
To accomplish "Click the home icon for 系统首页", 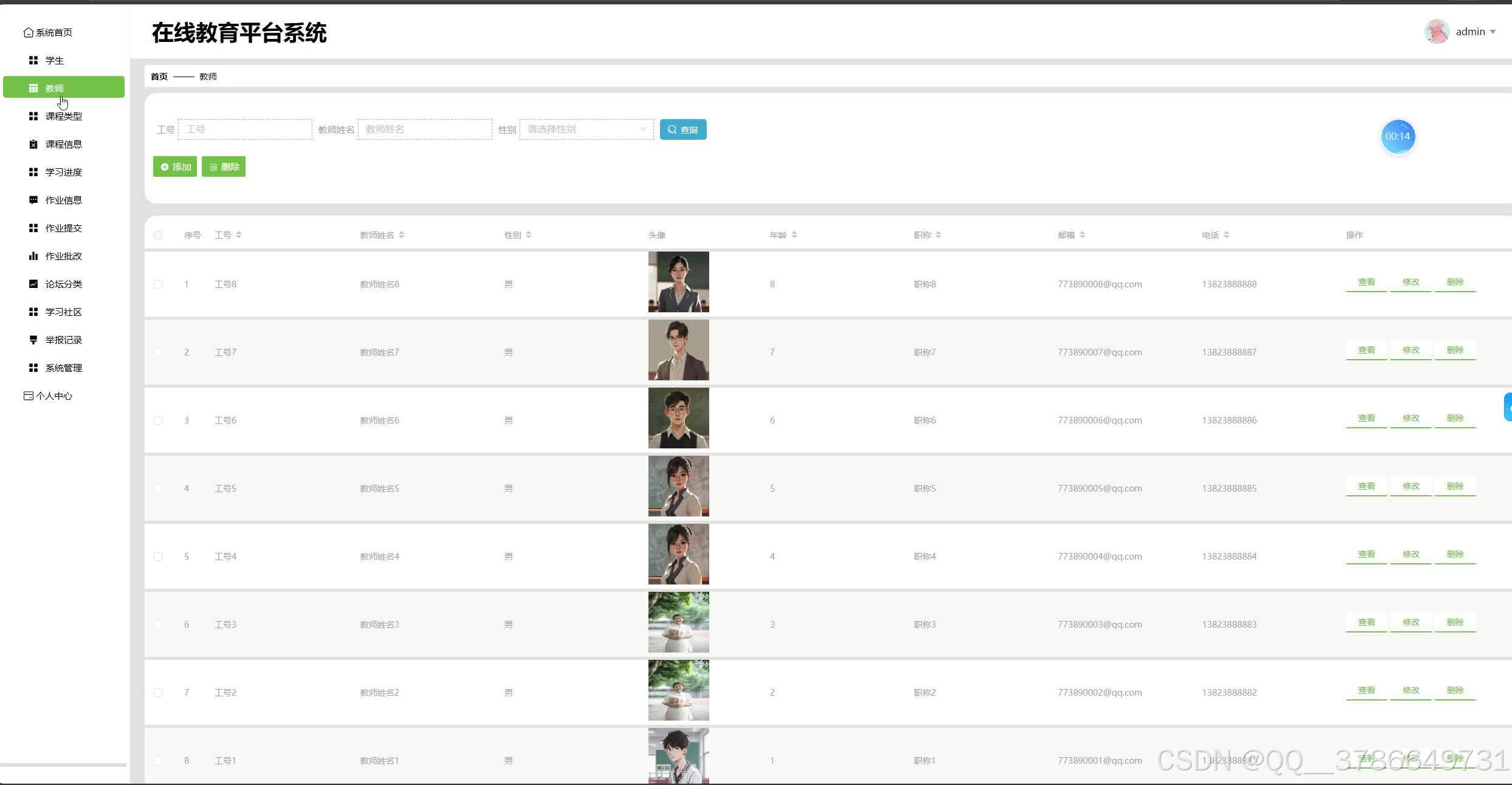I will coord(28,32).
